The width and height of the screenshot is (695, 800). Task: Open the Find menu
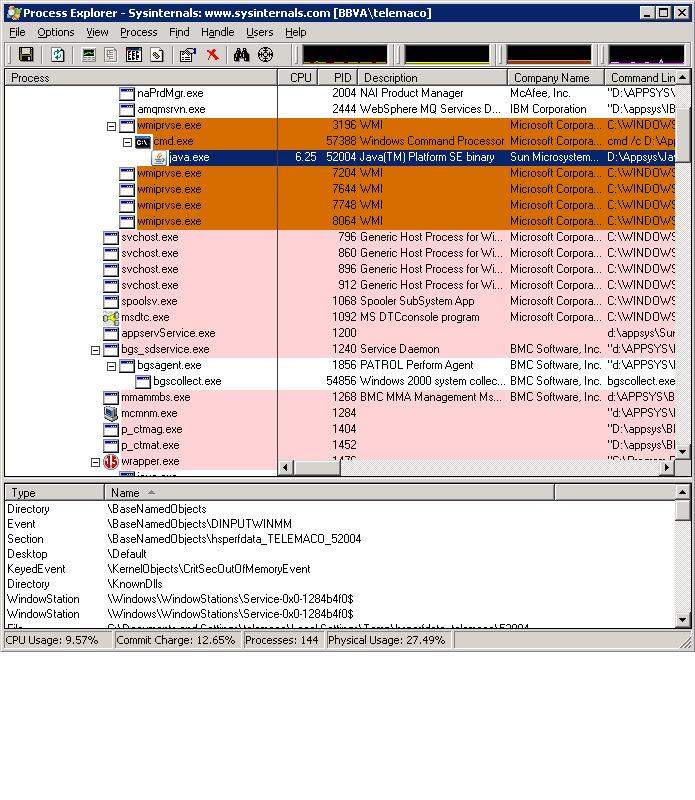179,32
